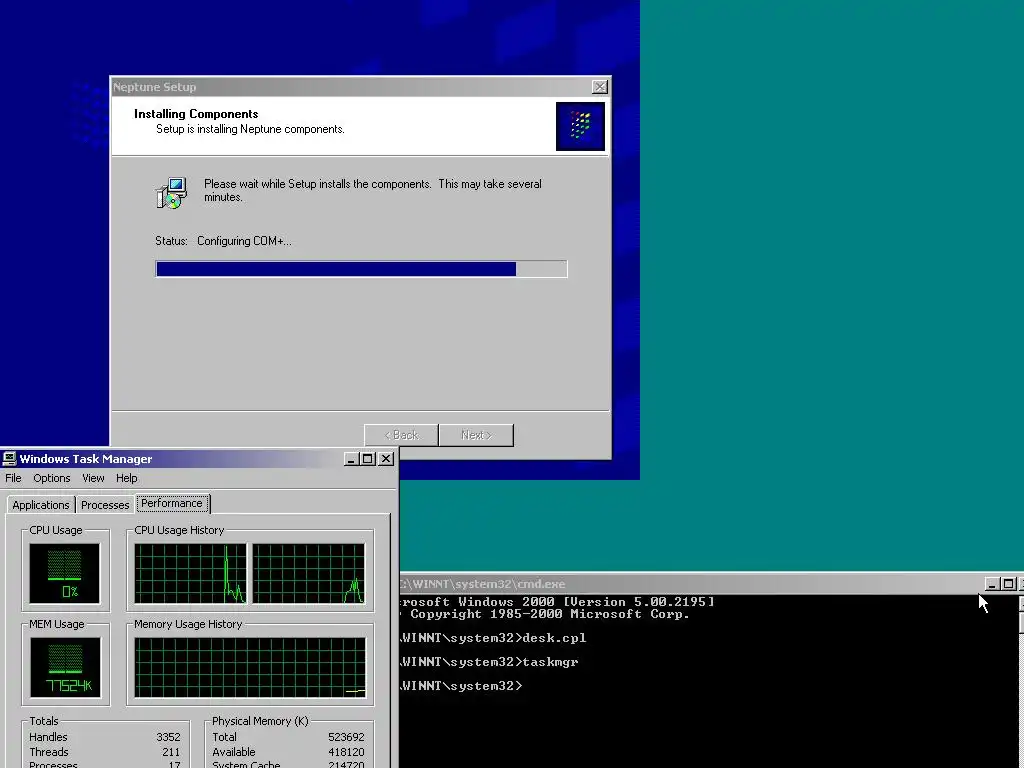Screen dimensions: 1024x768
Task: Close the Neptune Setup dialog
Action: [600, 87]
